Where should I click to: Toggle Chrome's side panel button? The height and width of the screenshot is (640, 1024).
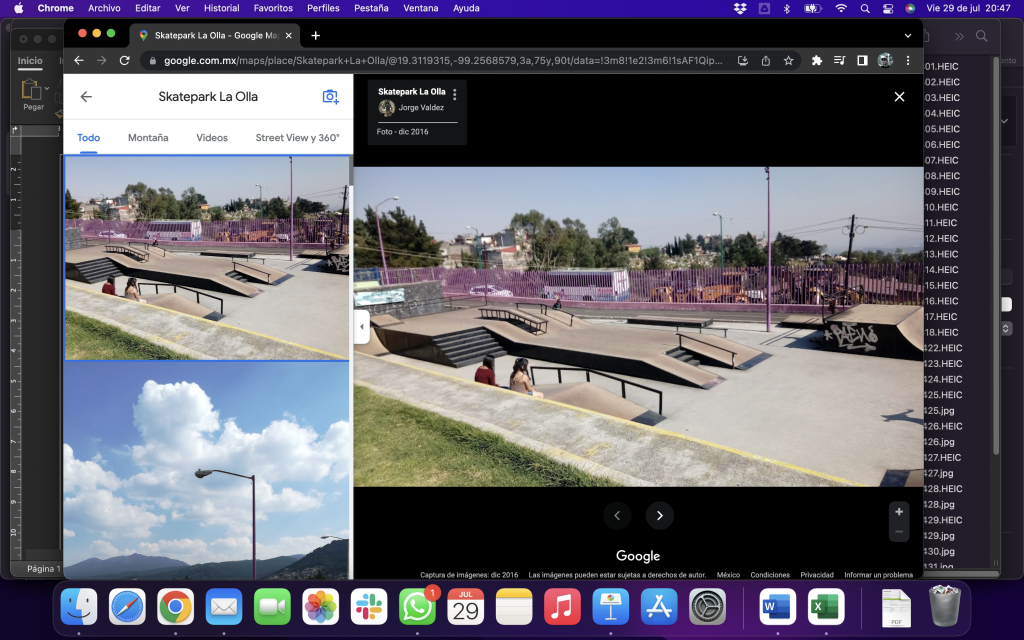tap(862, 60)
